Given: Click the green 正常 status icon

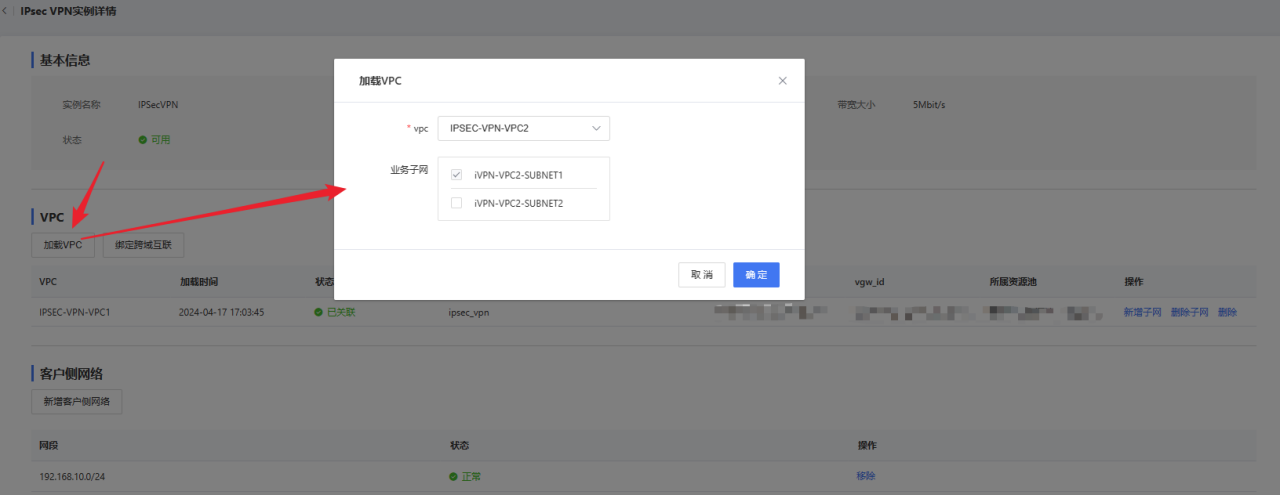Looking at the screenshot, I should (x=453, y=477).
